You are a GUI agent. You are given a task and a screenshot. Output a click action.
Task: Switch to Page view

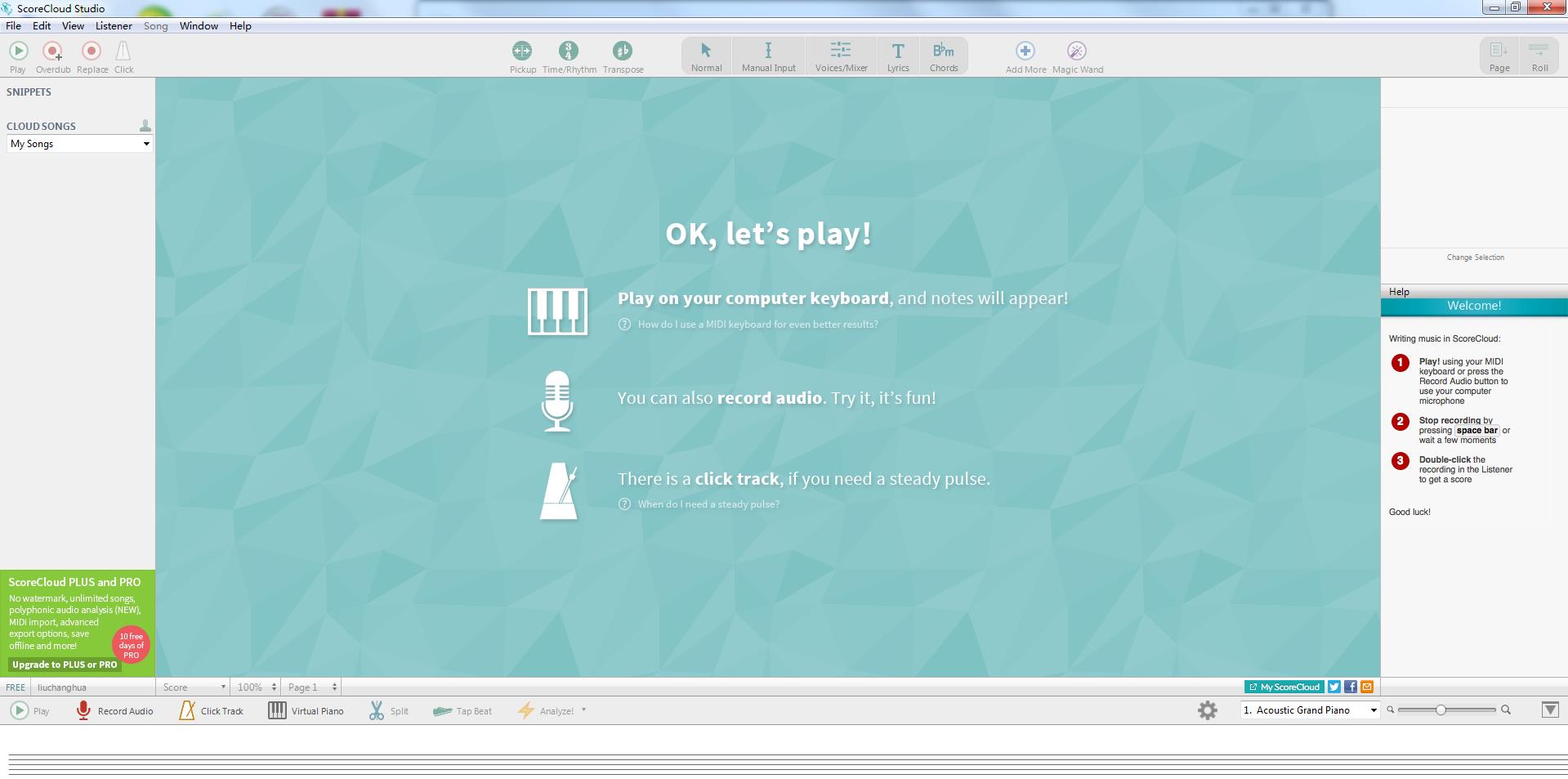coord(1499,56)
